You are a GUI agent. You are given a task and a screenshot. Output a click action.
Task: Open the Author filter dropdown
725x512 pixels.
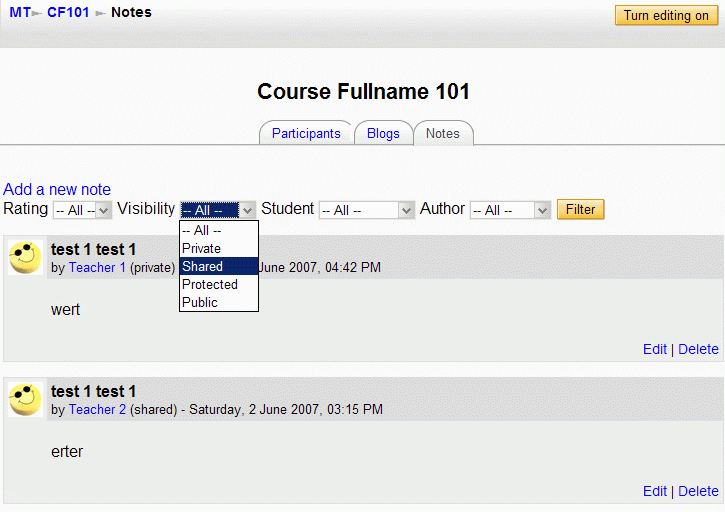pyautogui.click(x=510, y=210)
